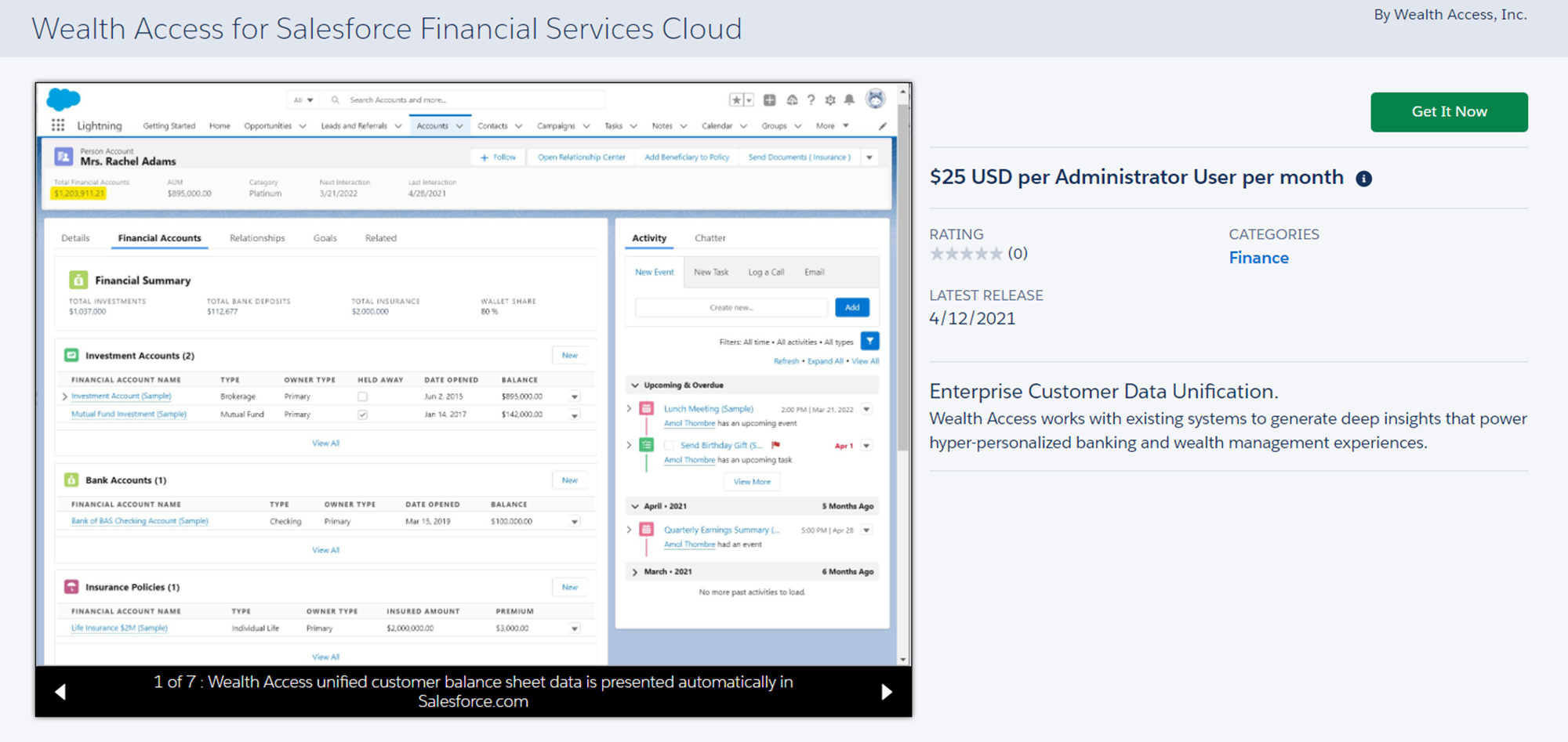Open the notifications bell
The image size is (1568, 742).
(849, 100)
